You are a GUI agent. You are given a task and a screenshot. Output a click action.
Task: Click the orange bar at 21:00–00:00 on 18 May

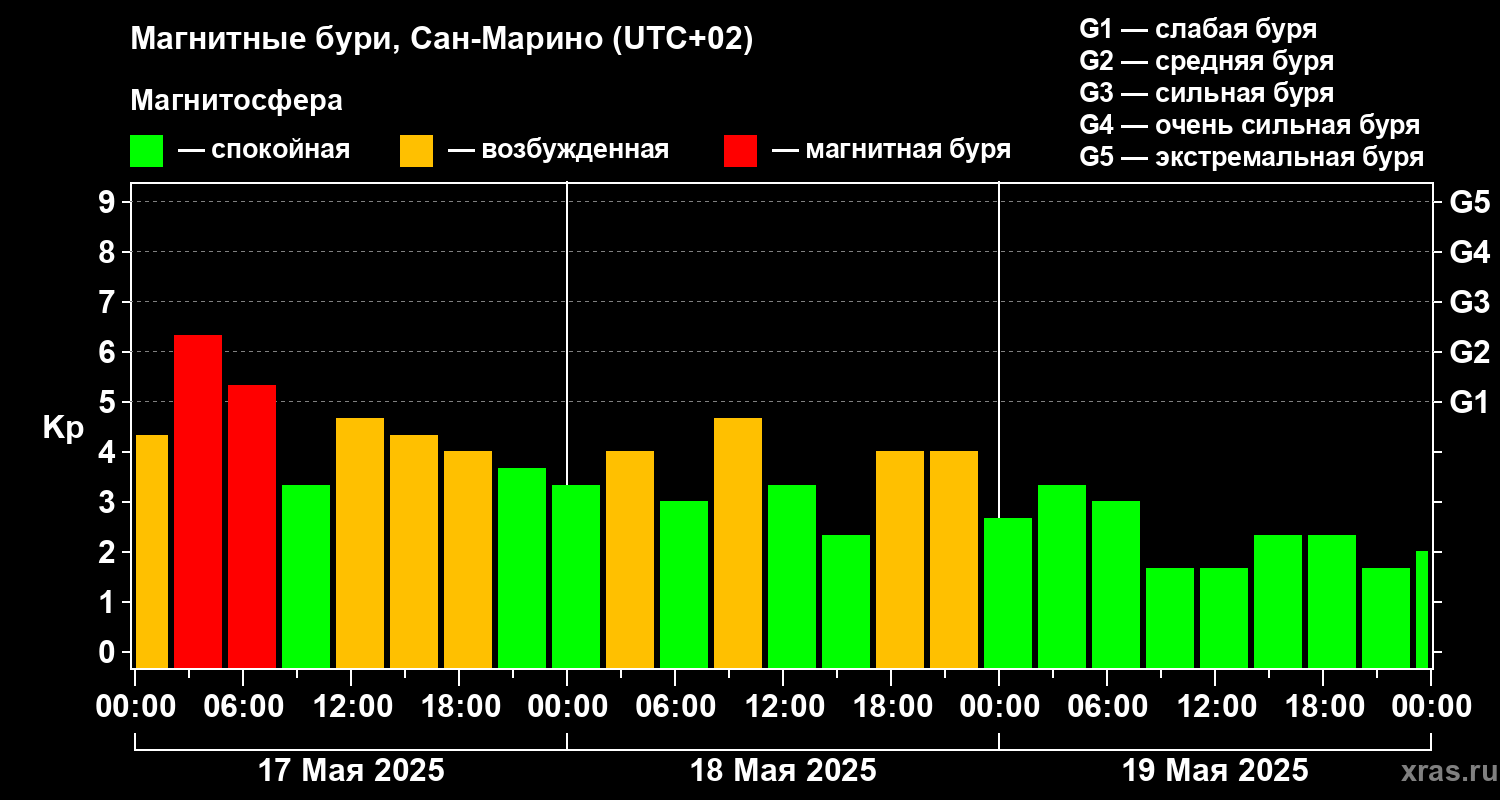(954, 559)
